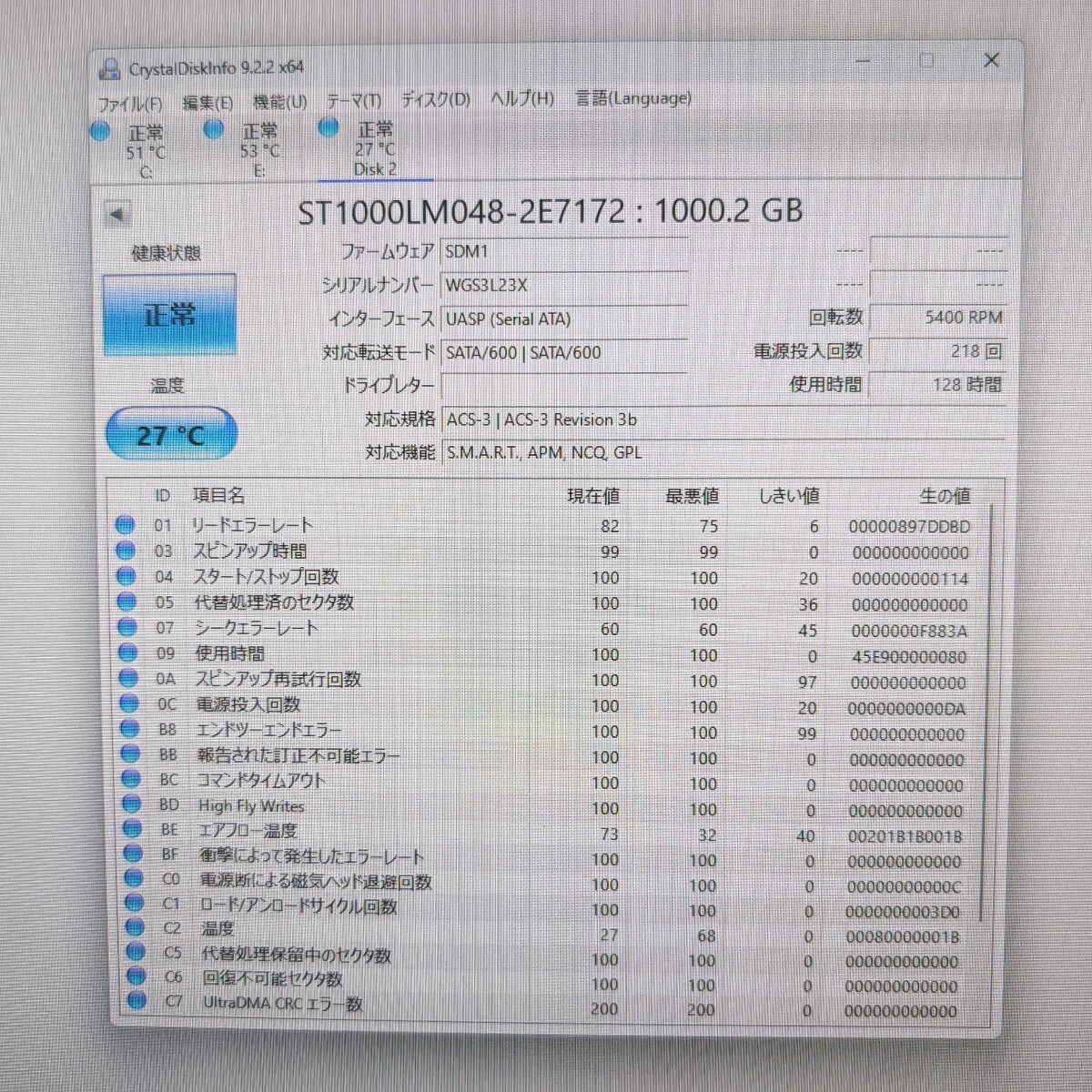1092x1092 pixels.
Task: Click the status icon for C2 温度 row
Action: (136, 927)
